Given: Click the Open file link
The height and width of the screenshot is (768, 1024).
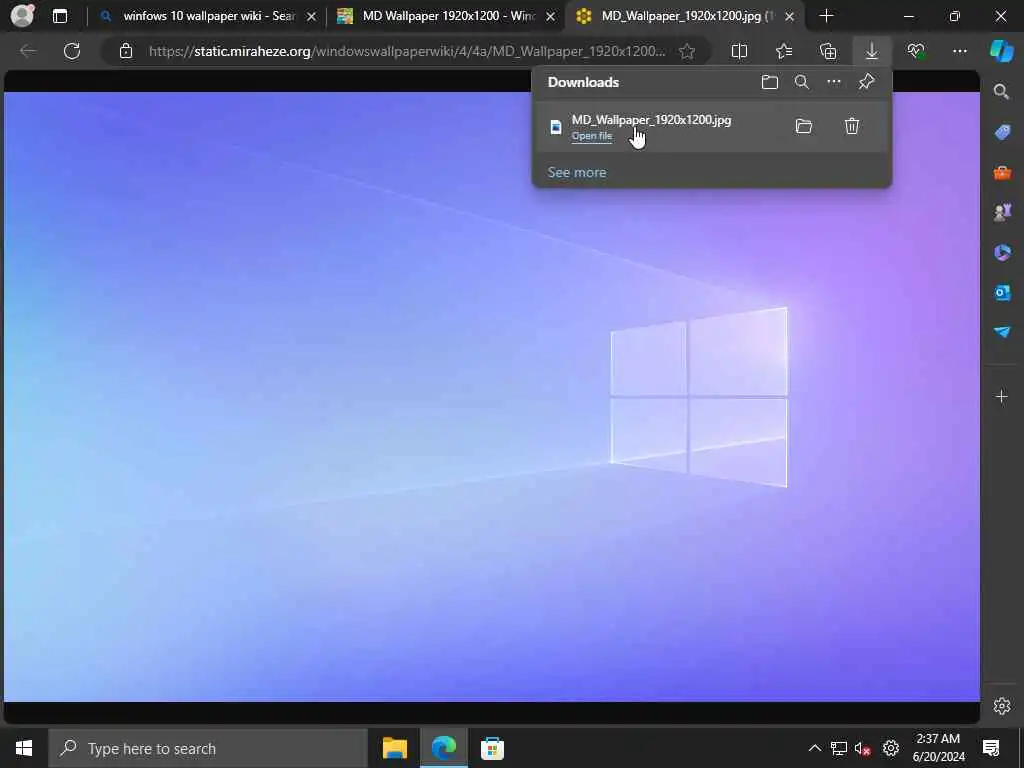Looking at the screenshot, I should point(592,136).
